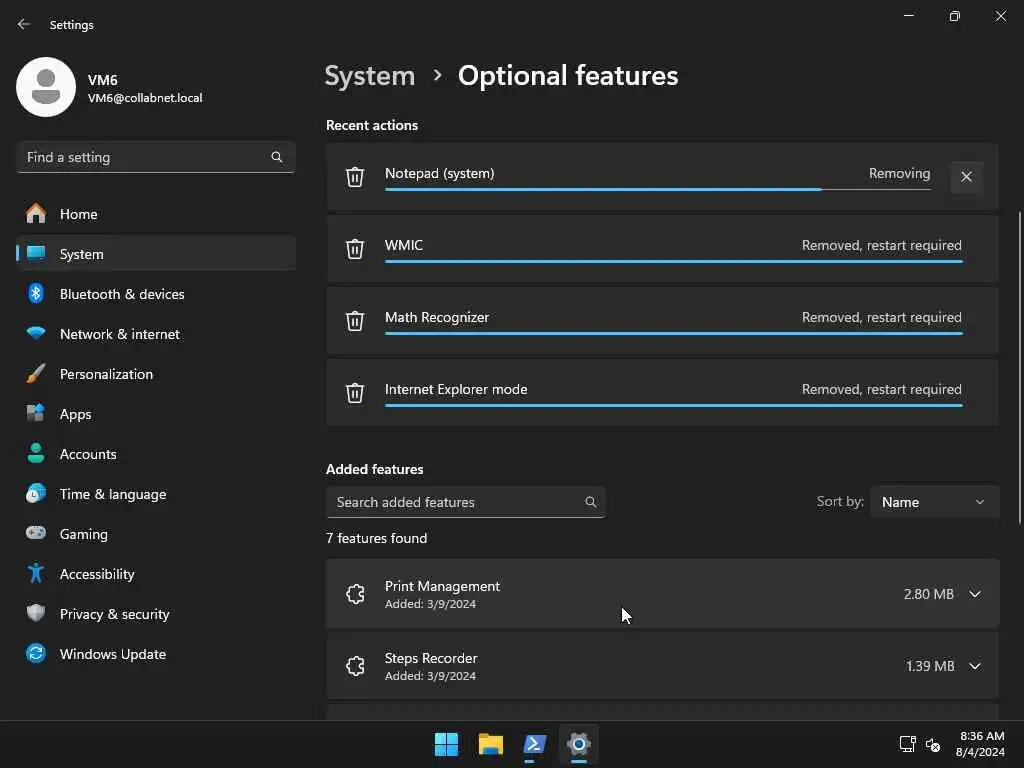
Task: Click the Print Management feature gear icon
Action: (355, 594)
